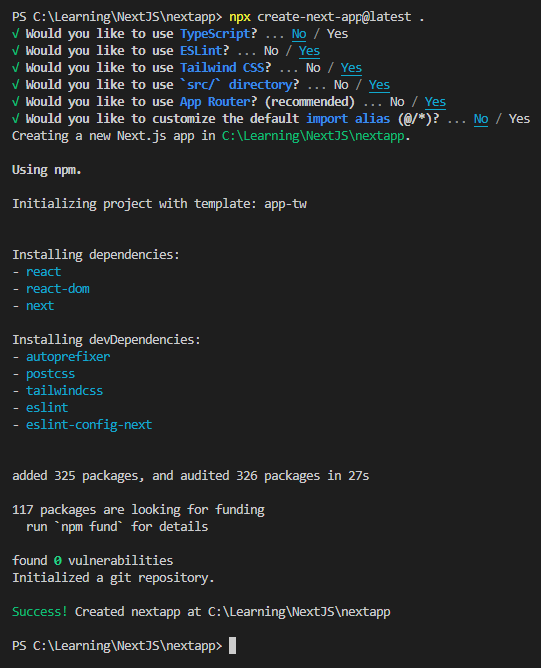
Task: Click the terminal cursor at final prompt
Action: [232, 645]
